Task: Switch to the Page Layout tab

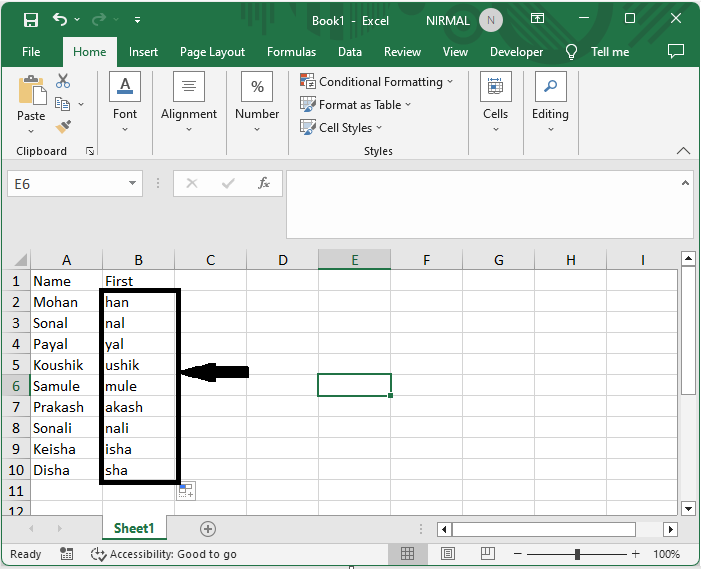Action: [x=212, y=52]
